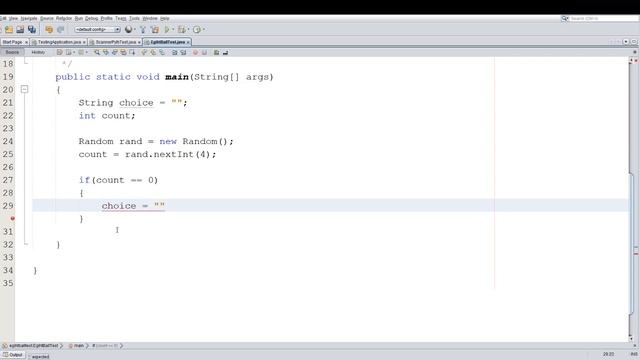Click the Previous Bookmark icon
Image resolution: width=640 pixels, height=360 pixels.
coord(144,52)
